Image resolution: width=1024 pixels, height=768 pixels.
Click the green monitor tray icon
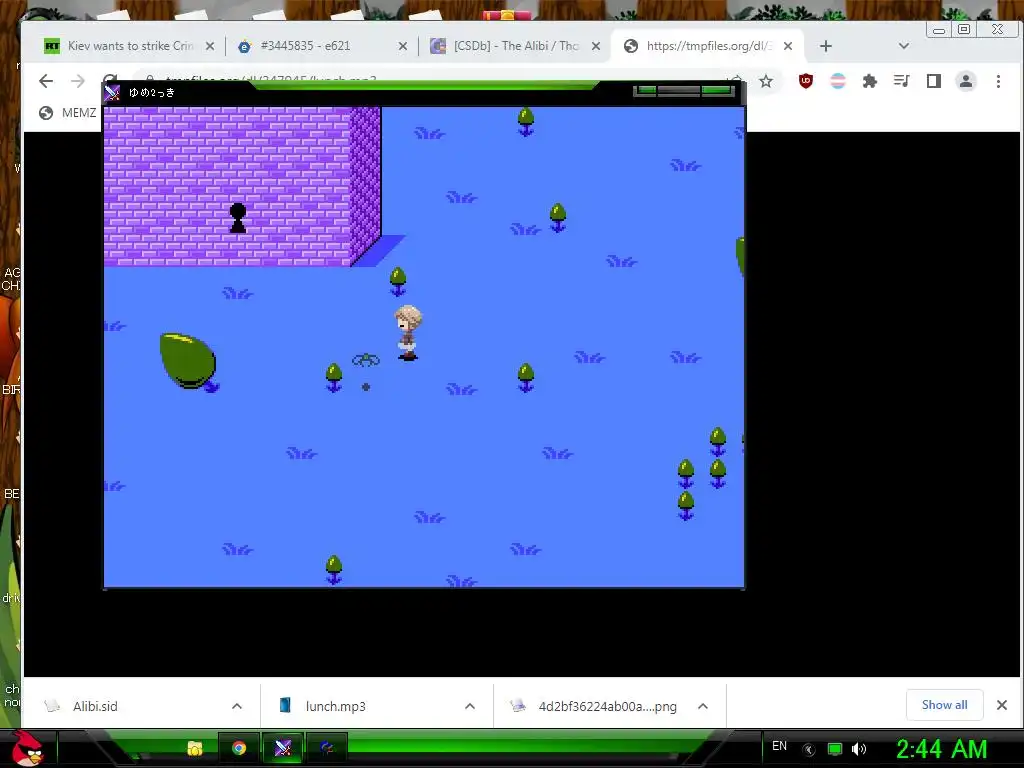(835, 749)
